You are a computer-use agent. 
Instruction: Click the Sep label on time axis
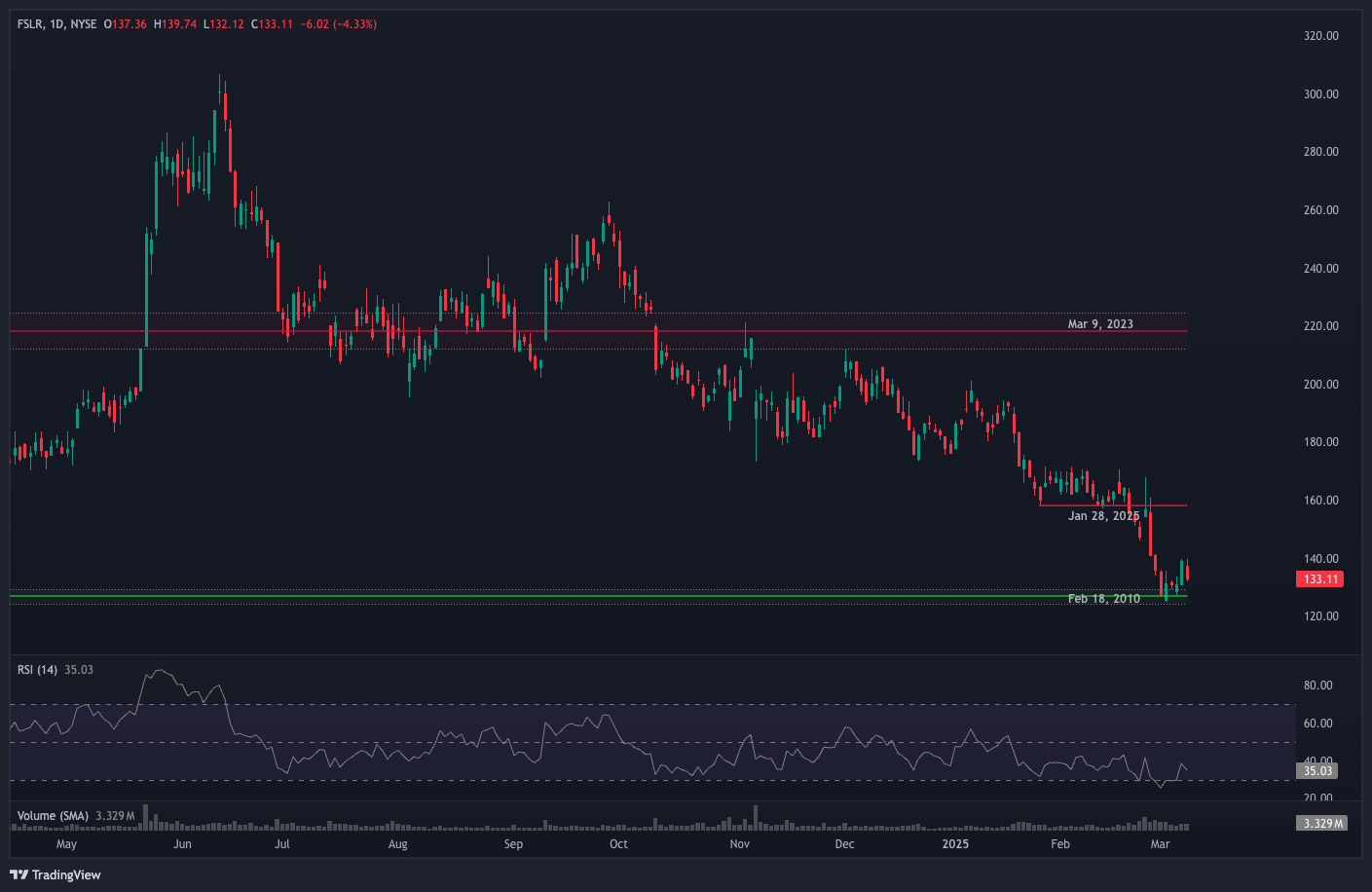[513, 844]
